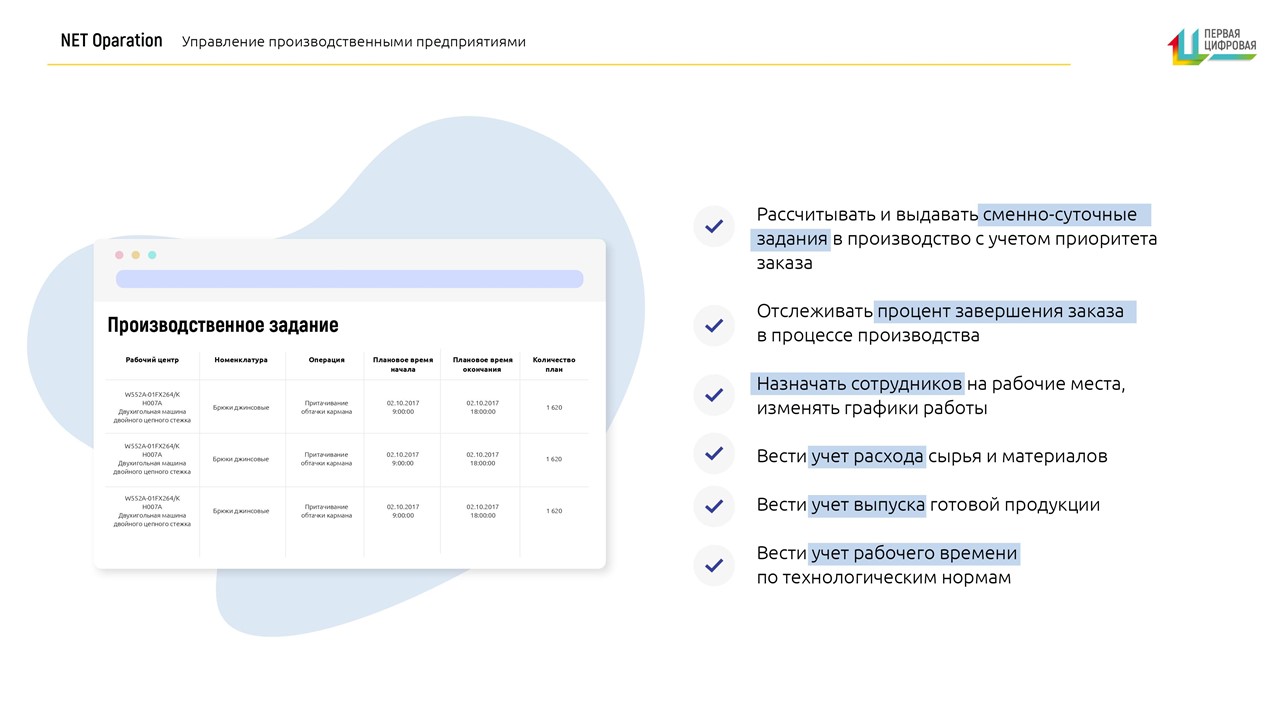The height and width of the screenshot is (720, 1280).
Task: Select the «Рабочий центр» column header
Action: pyautogui.click(x=152, y=360)
